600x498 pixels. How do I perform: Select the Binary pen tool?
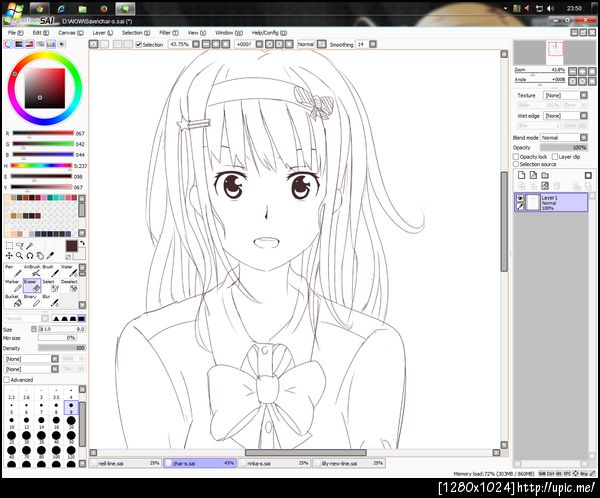pyautogui.click(x=32, y=301)
